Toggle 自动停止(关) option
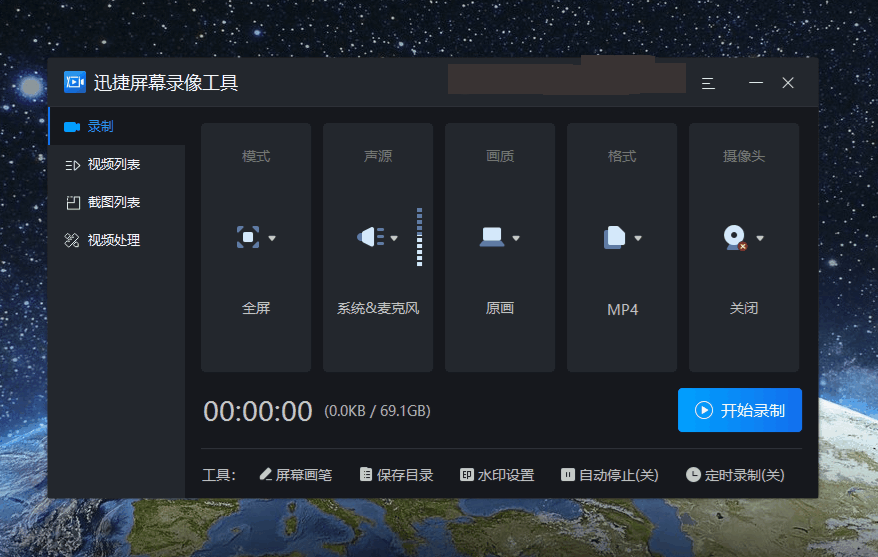Viewport: 878px width, 557px height. pos(610,475)
